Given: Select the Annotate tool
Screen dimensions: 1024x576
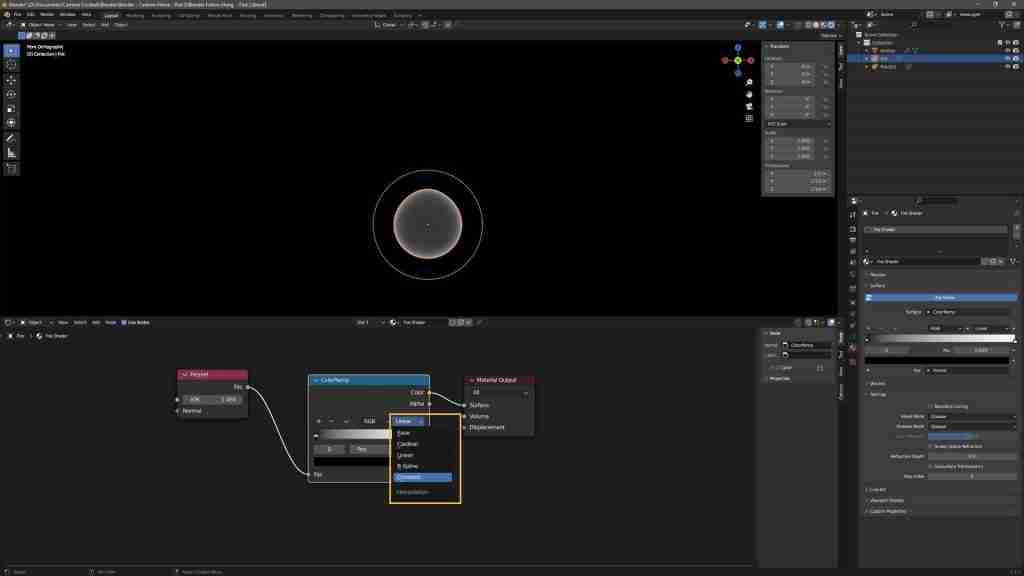Looking at the screenshot, I should click(11, 138).
